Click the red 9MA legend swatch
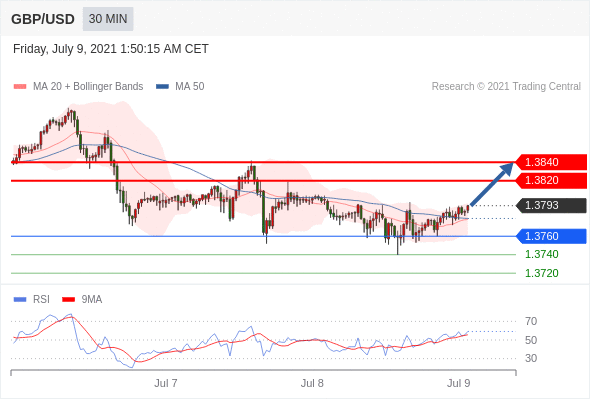590x400 pixels. click(x=68, y=300)
